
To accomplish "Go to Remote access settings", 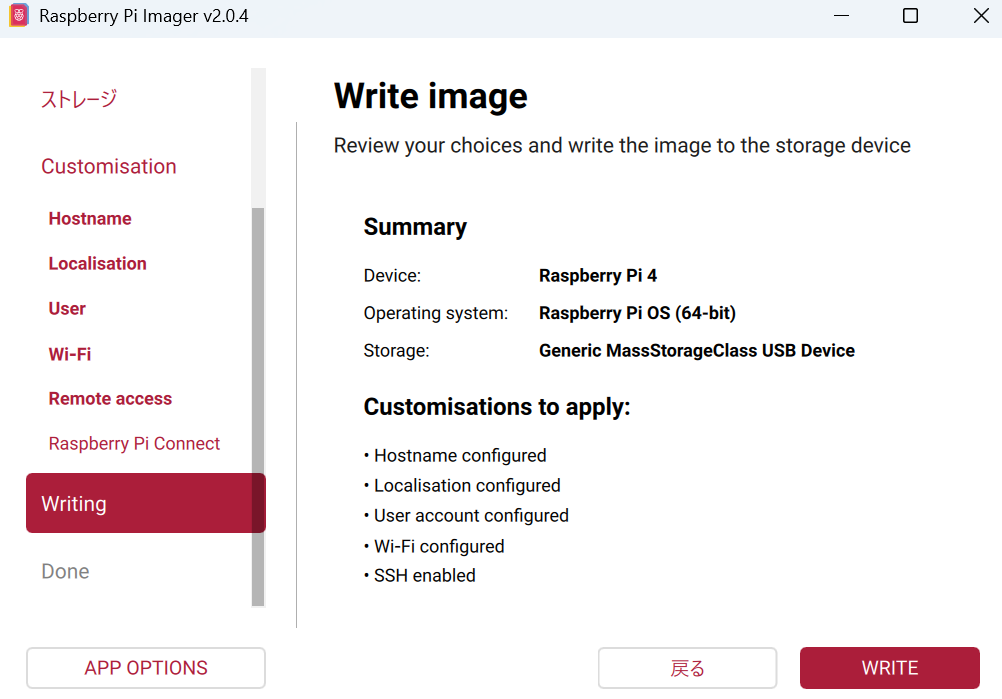I will click(x=110, y=399).
